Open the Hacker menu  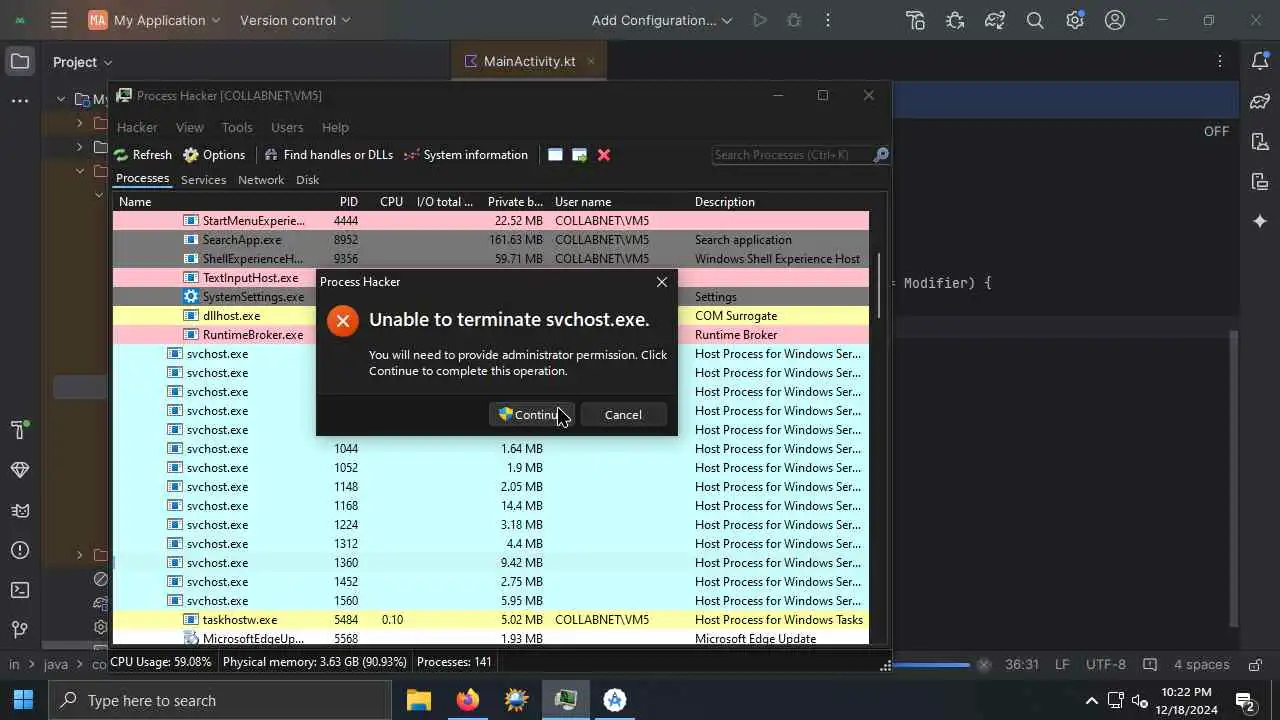(137, 127)
